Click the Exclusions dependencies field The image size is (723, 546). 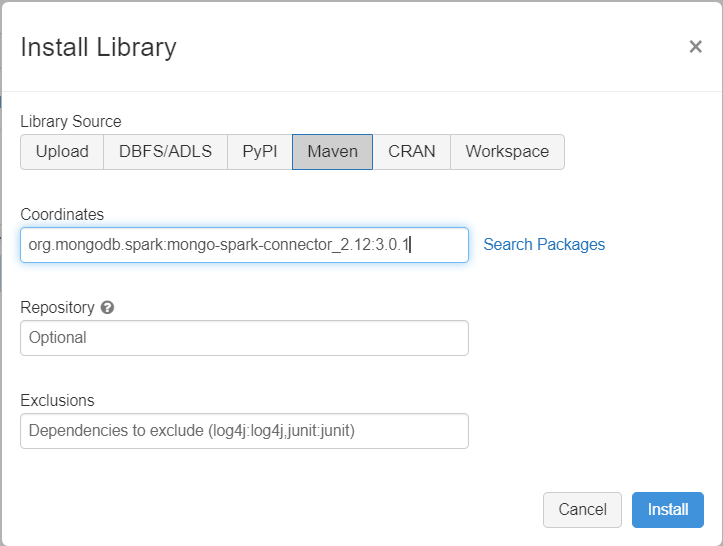[244, 431]
